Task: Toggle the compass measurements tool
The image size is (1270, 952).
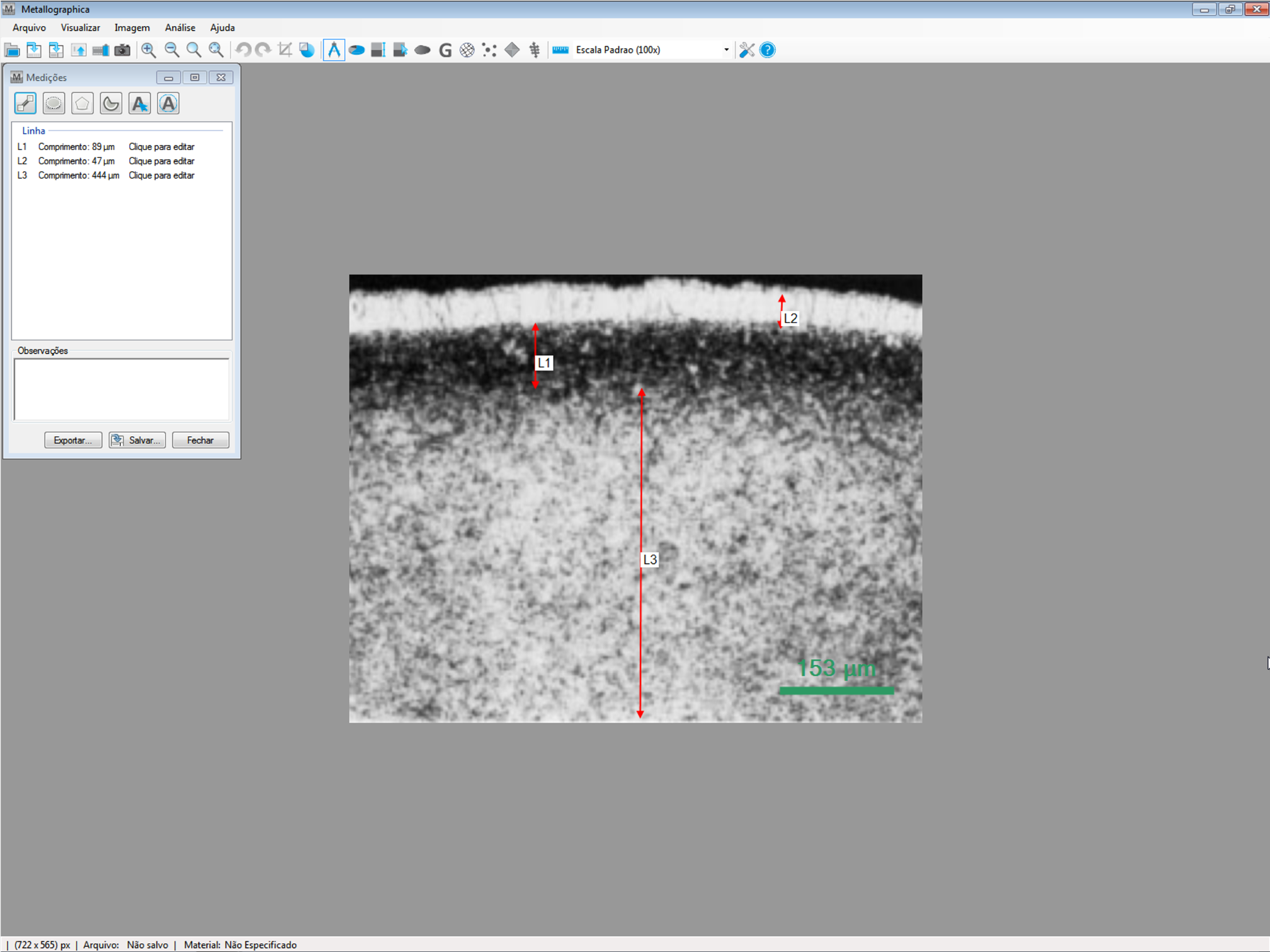Action: (334, 50)
